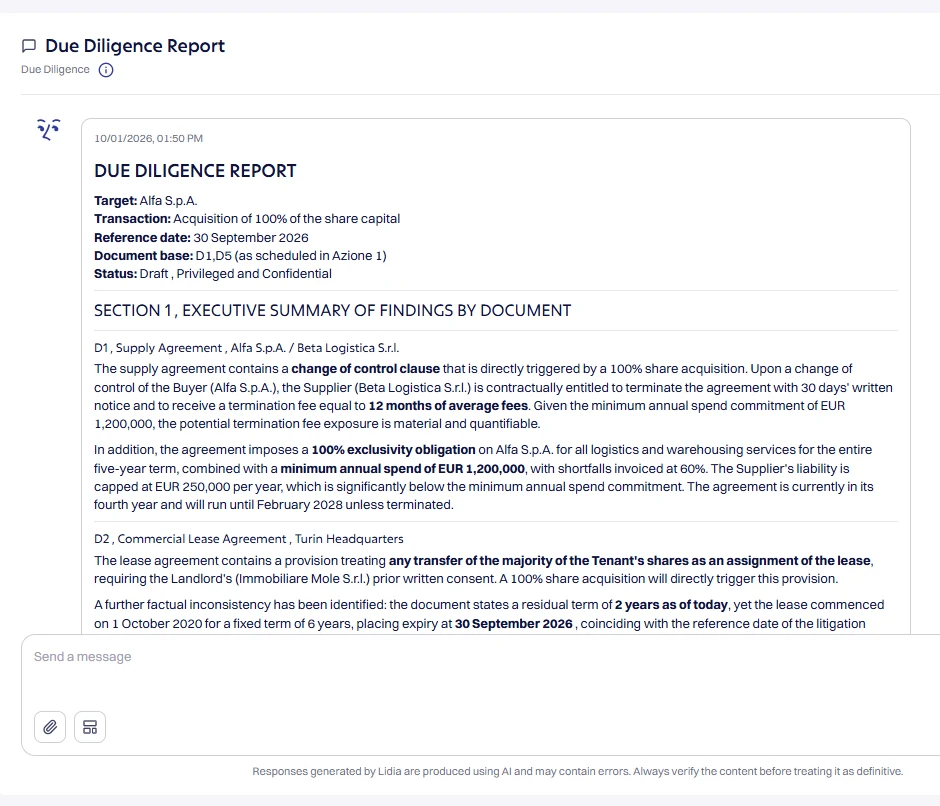Click the 10/01/2026, 01:50 PM timestamp
Image resolution: width=940 pixels, height=806 pixels.
coord(149,139)
